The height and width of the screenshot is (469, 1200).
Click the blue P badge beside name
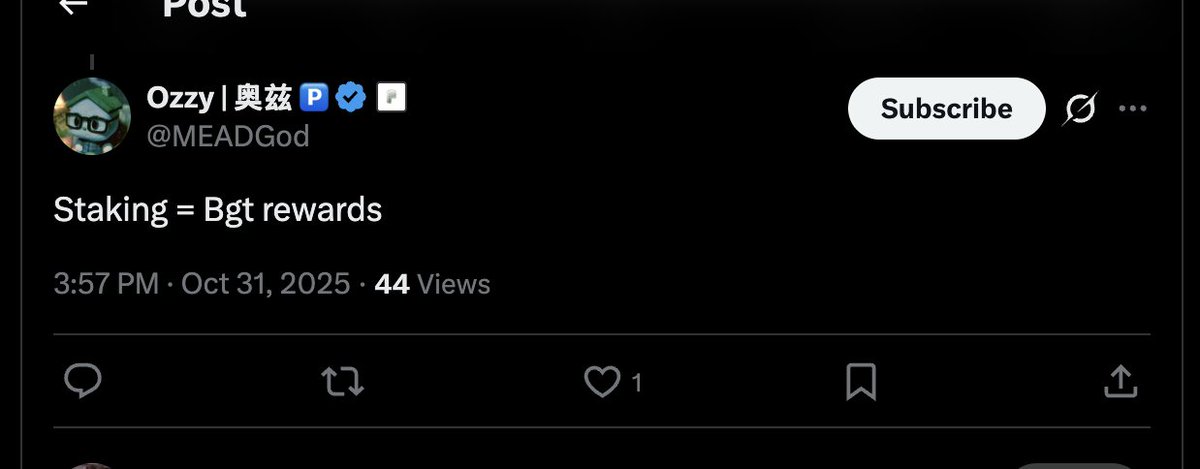point(315,98)
